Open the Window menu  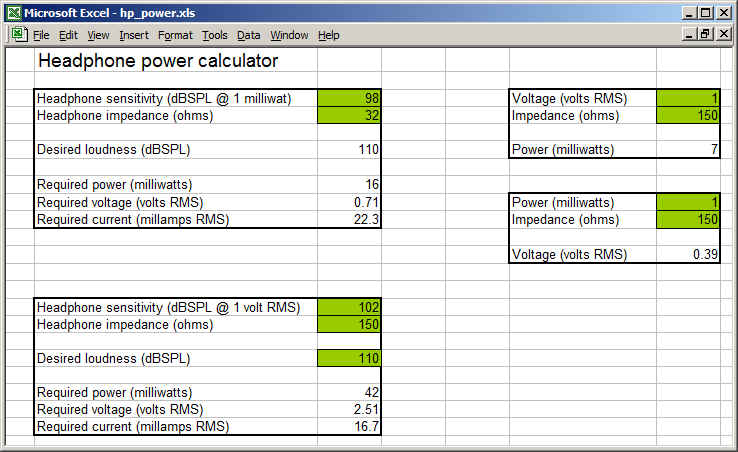[x=289, y=35]
